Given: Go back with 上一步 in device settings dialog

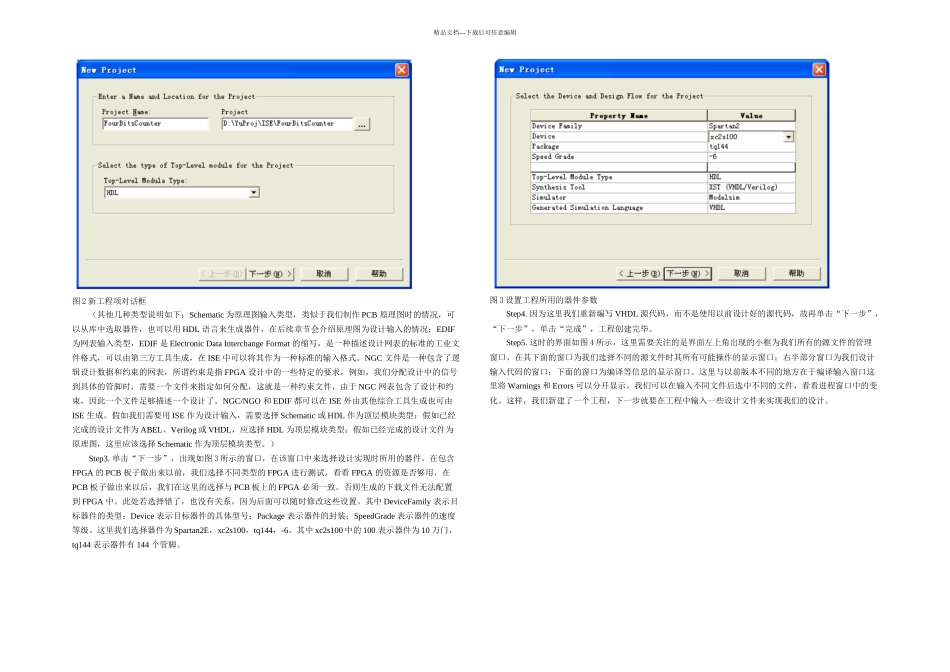Looking at the screenshot, I should tap(638, 273).
